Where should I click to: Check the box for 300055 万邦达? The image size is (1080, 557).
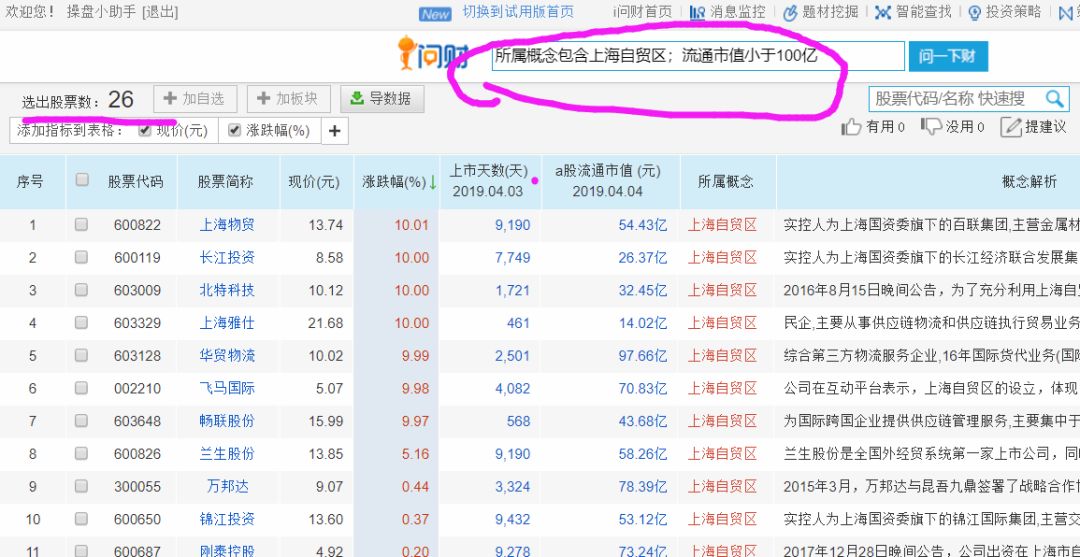click(x=81, y=485)
